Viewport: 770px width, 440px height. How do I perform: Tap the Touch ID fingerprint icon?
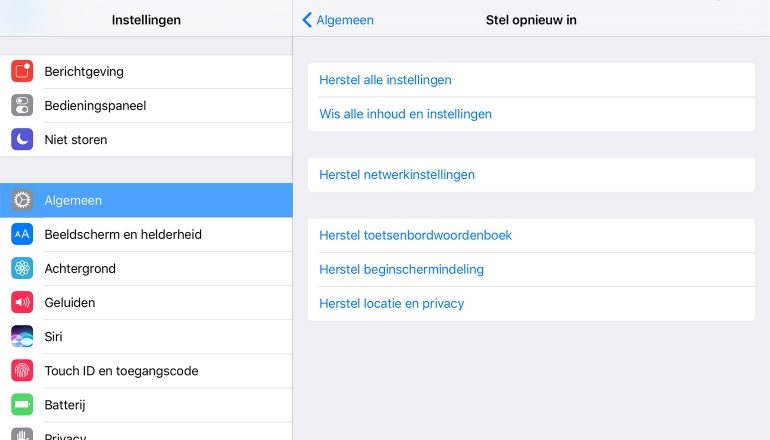click(x=22, y=370)
